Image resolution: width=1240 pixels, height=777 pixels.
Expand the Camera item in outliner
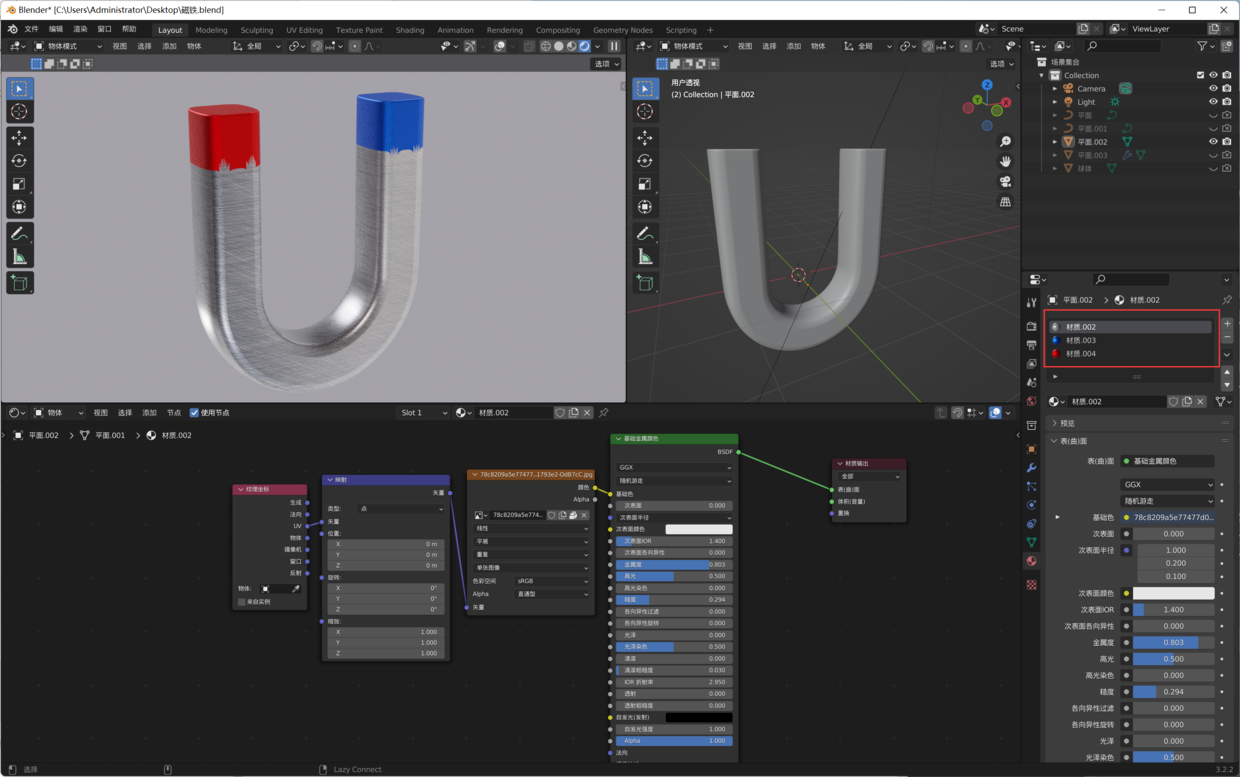click(1055, 88)
